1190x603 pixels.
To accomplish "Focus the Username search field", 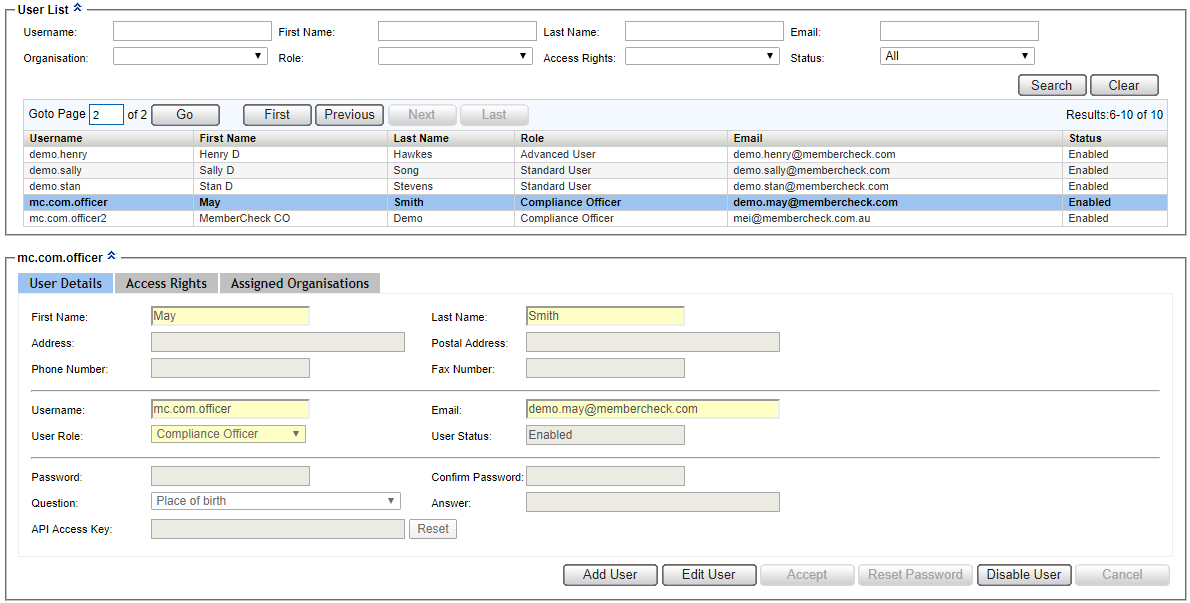I will point(192,31).
